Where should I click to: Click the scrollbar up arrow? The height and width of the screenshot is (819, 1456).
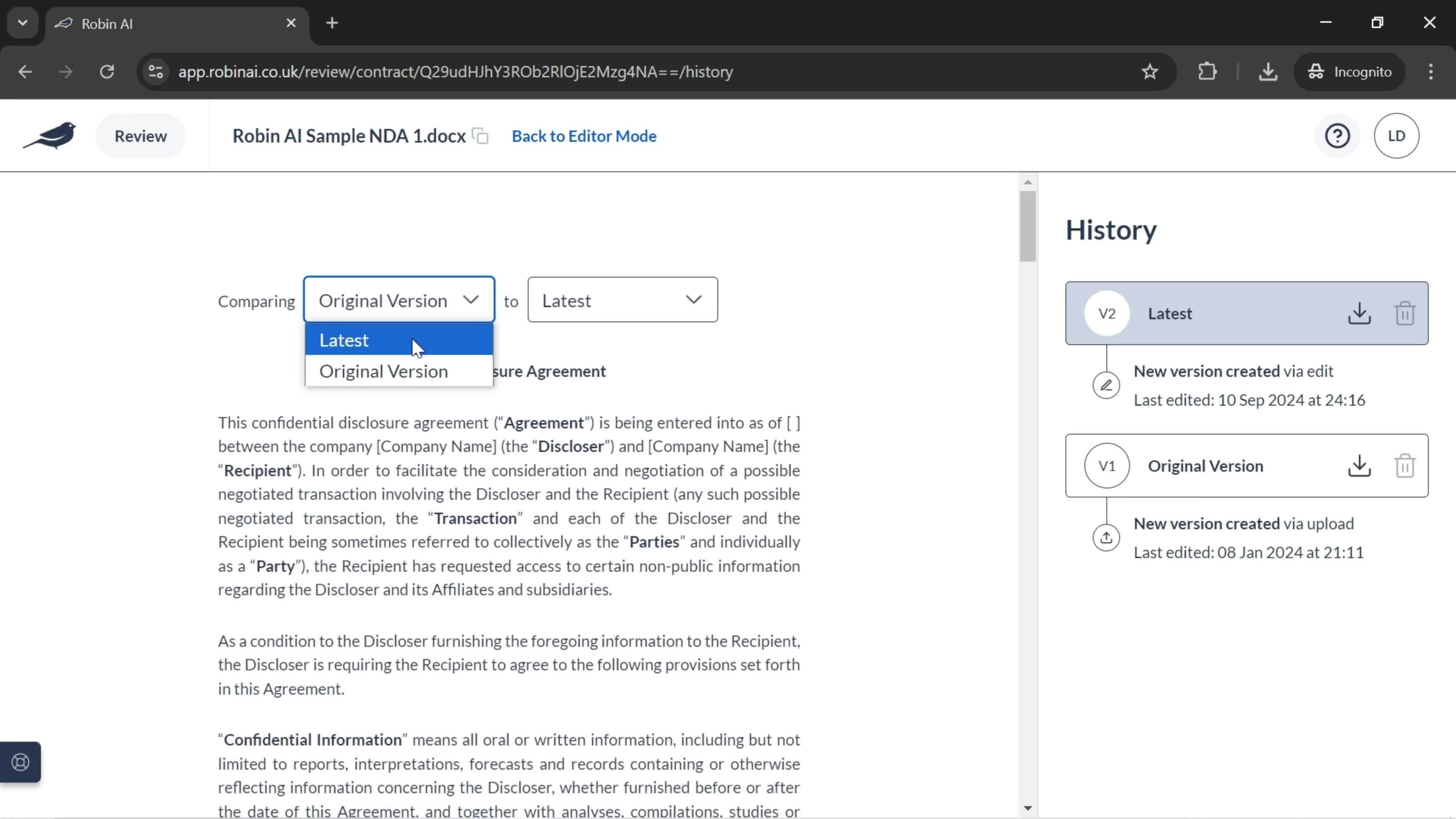coord(1028,182)
